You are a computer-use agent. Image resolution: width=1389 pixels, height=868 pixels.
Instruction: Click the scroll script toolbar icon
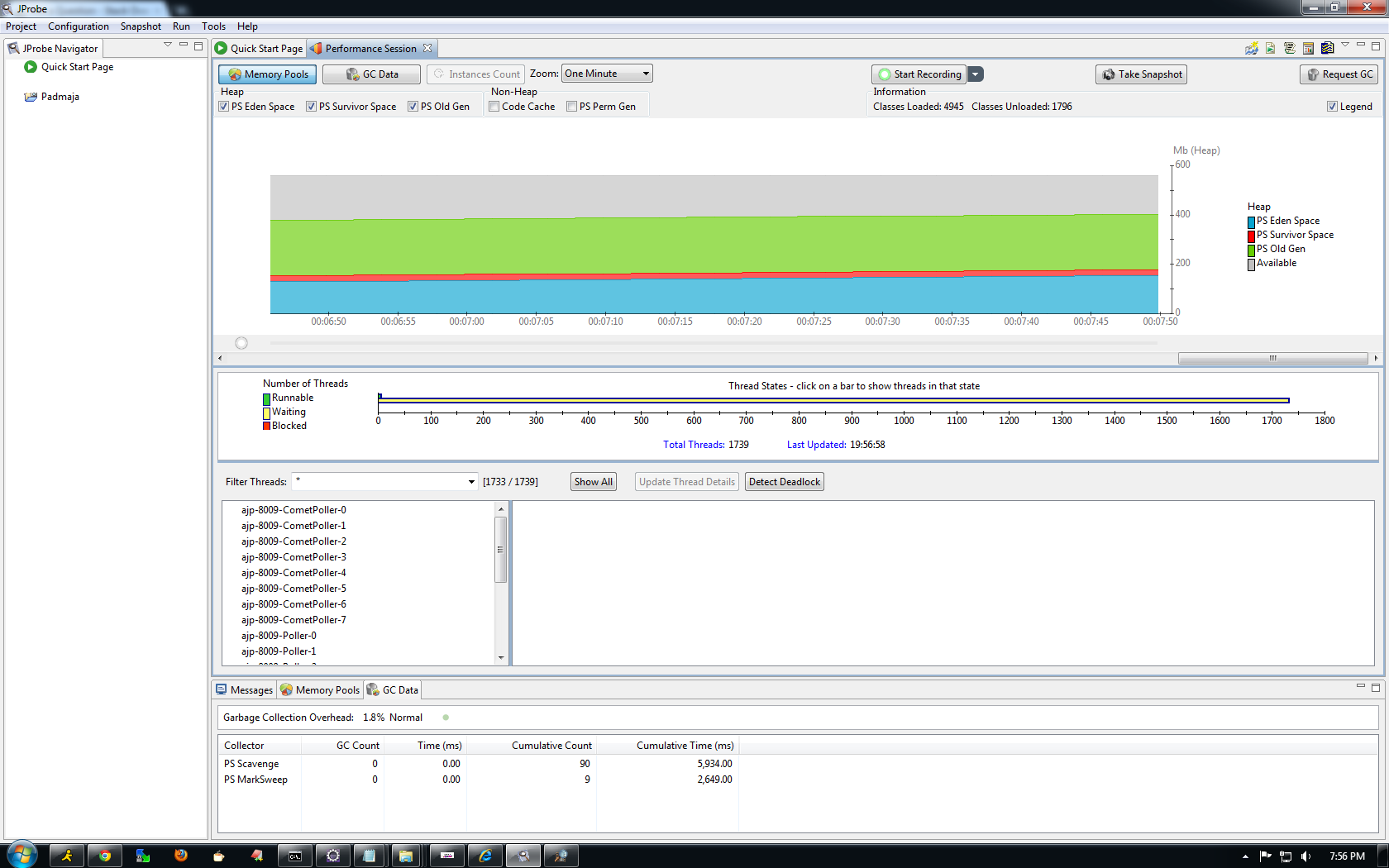pos(1290,48)
